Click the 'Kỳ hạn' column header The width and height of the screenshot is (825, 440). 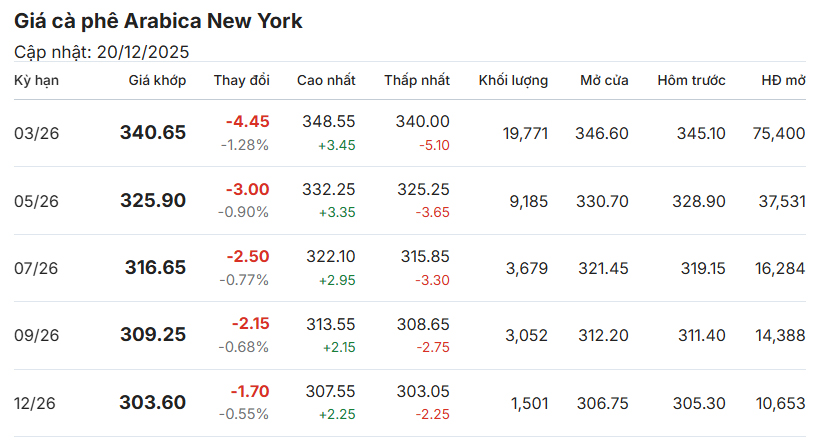click(x=35, y=80)
